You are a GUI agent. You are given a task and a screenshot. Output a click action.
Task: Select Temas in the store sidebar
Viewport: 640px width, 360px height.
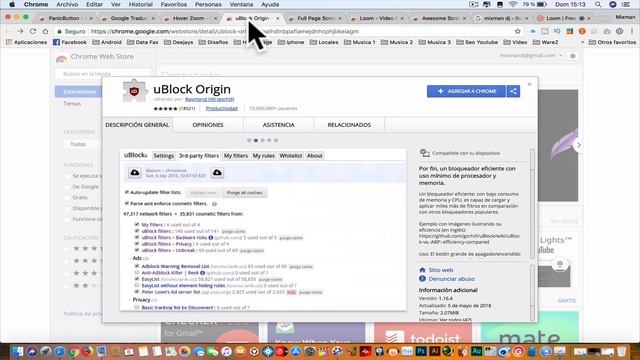pos(72,104)
